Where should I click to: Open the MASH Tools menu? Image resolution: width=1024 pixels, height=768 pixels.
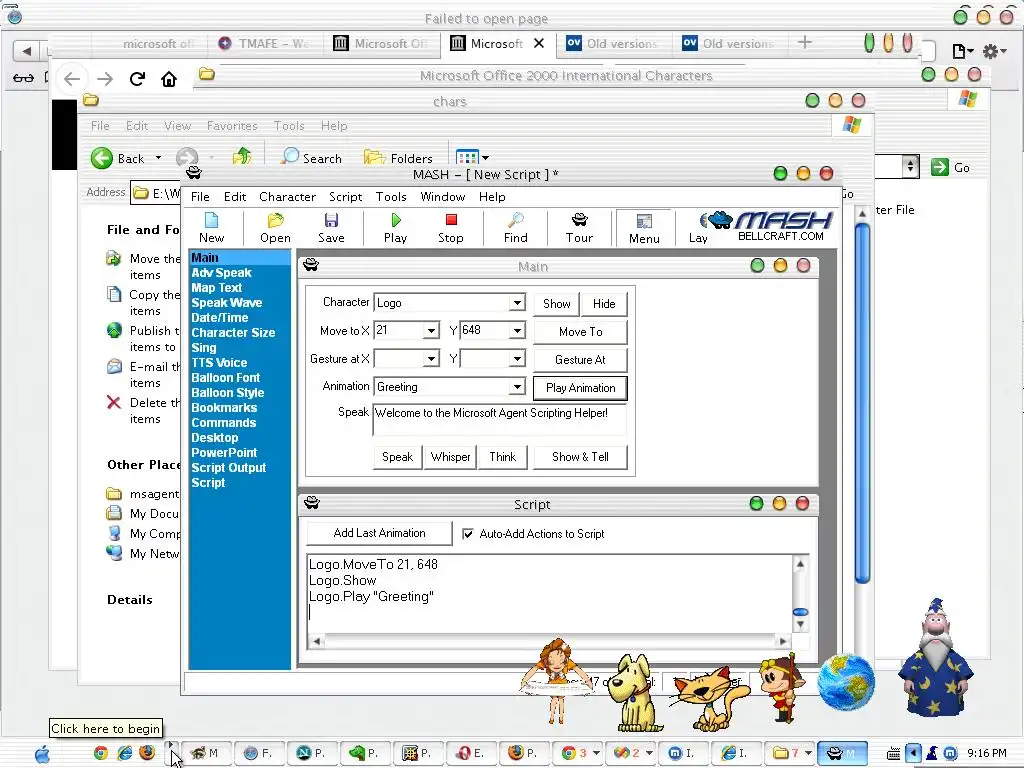[x=391, y=197]
